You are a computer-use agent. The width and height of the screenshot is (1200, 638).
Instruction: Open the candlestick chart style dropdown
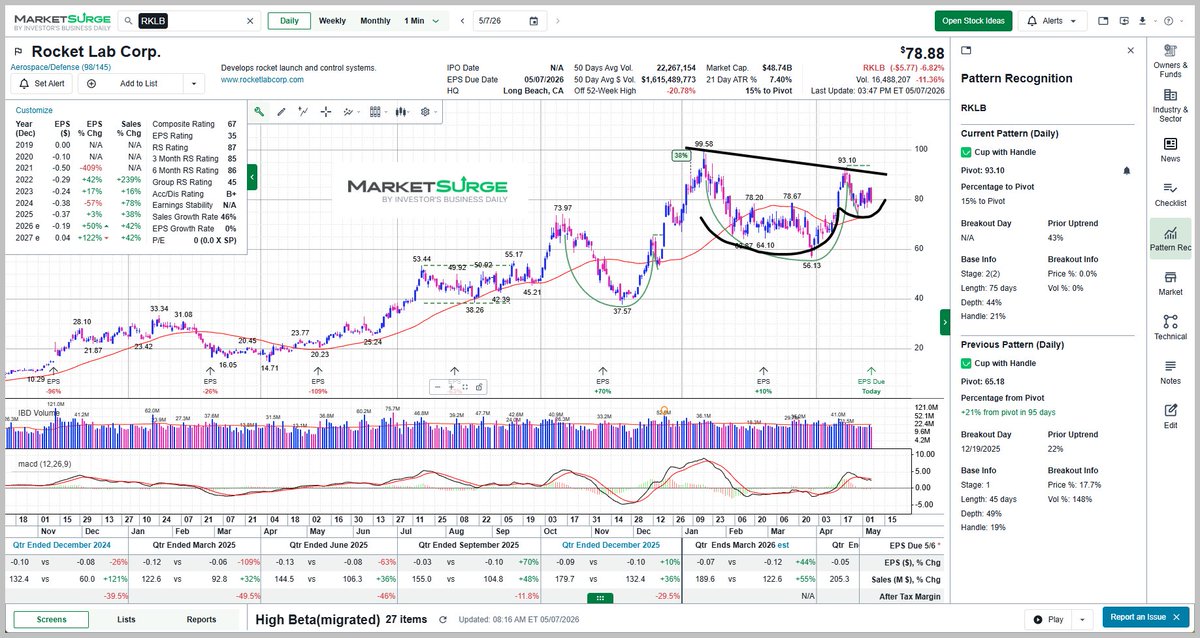tap(403, 112)
